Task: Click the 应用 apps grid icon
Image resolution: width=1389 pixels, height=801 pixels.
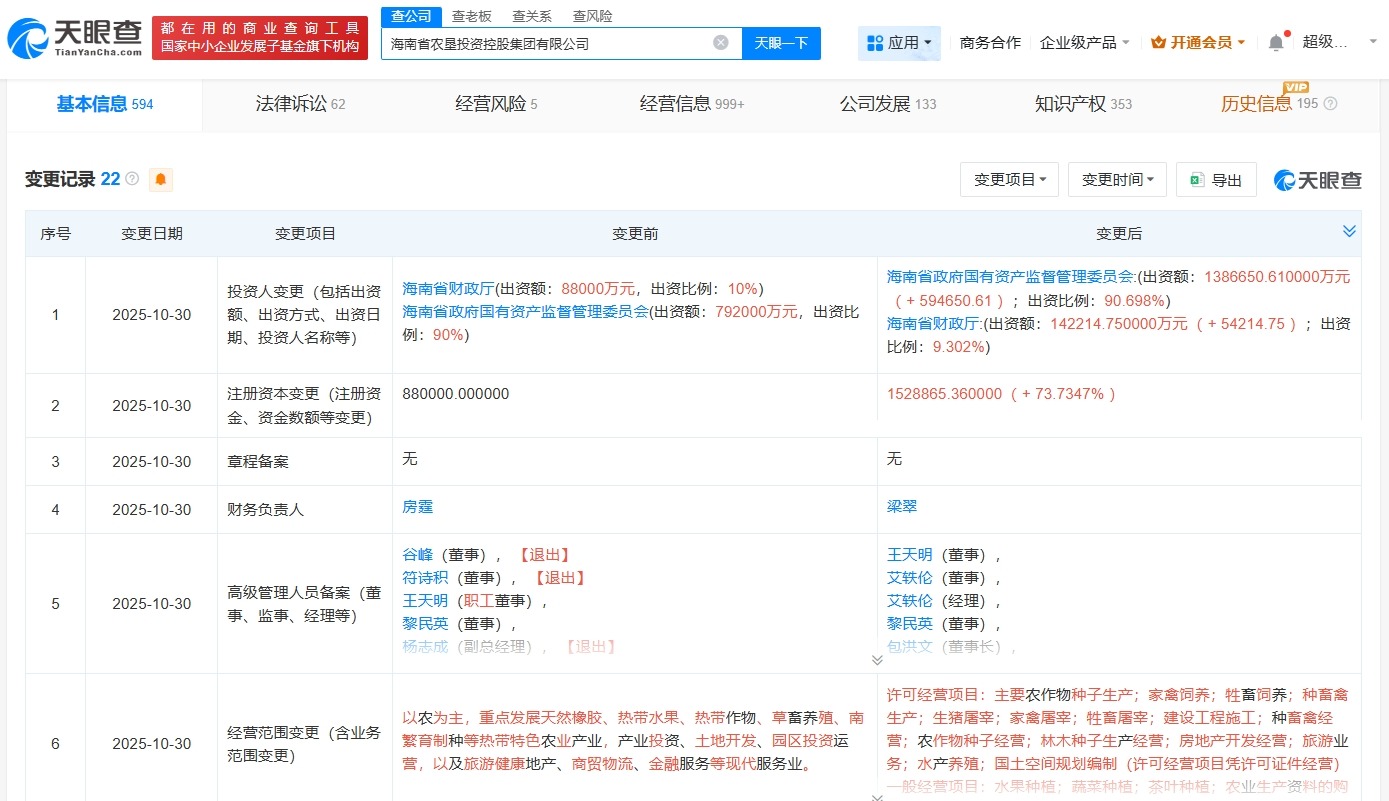Action: pos(878,42)
